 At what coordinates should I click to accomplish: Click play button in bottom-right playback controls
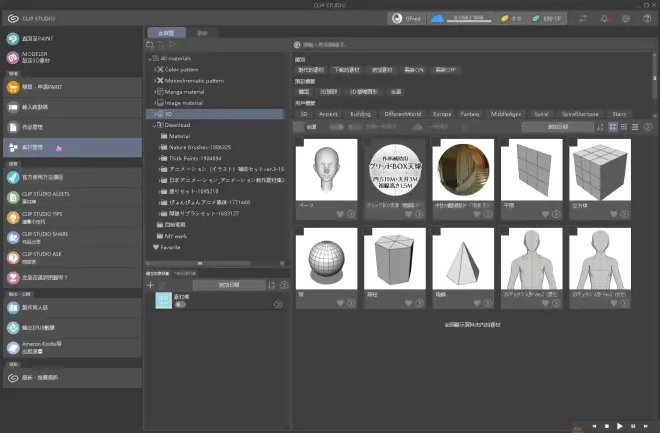click(x=620, y=426)
